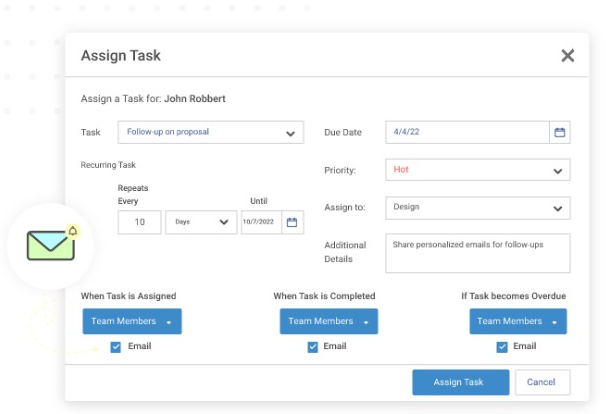Expand the Task dropdown showing Follow-up on proposal
The width and height of the screenshot is (606, 414).
(x=211, y=133)
